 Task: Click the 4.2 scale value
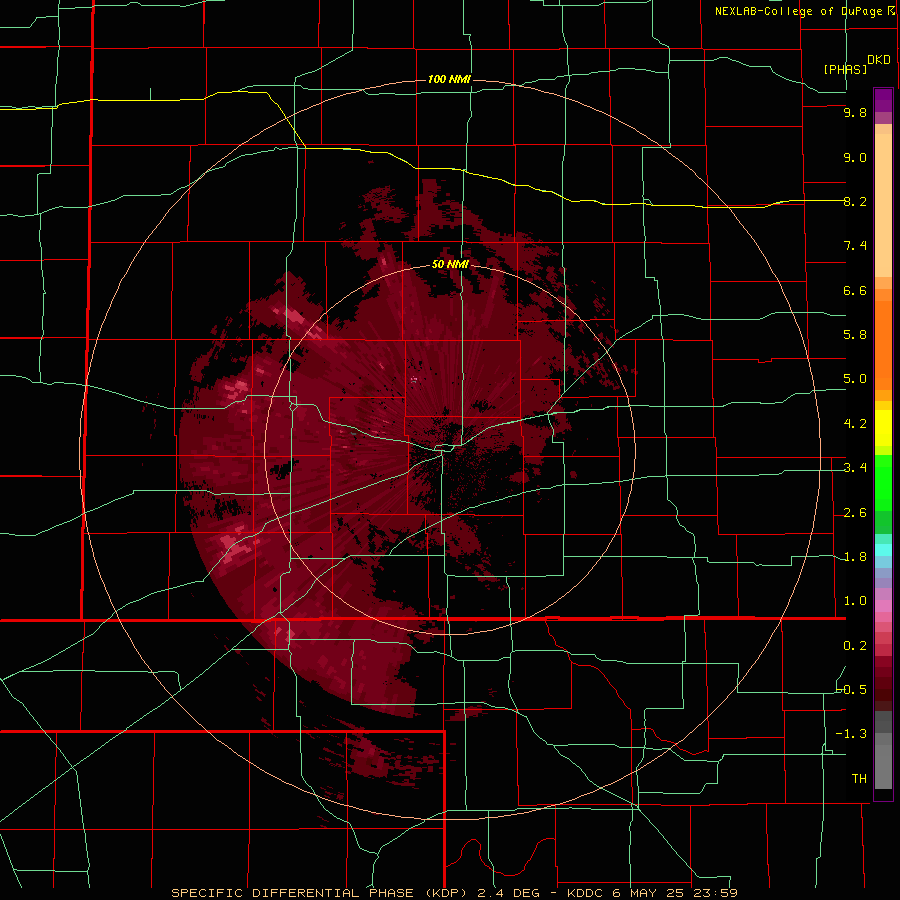(855, 424)
